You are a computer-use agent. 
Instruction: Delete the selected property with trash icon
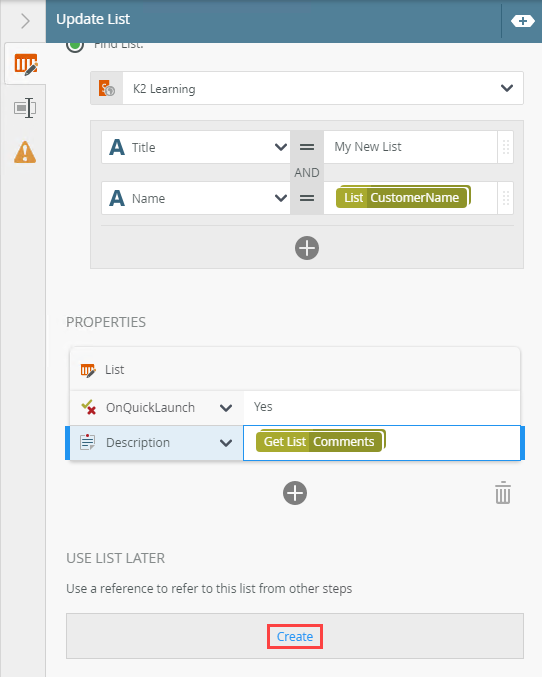click(x=503, y=493)
